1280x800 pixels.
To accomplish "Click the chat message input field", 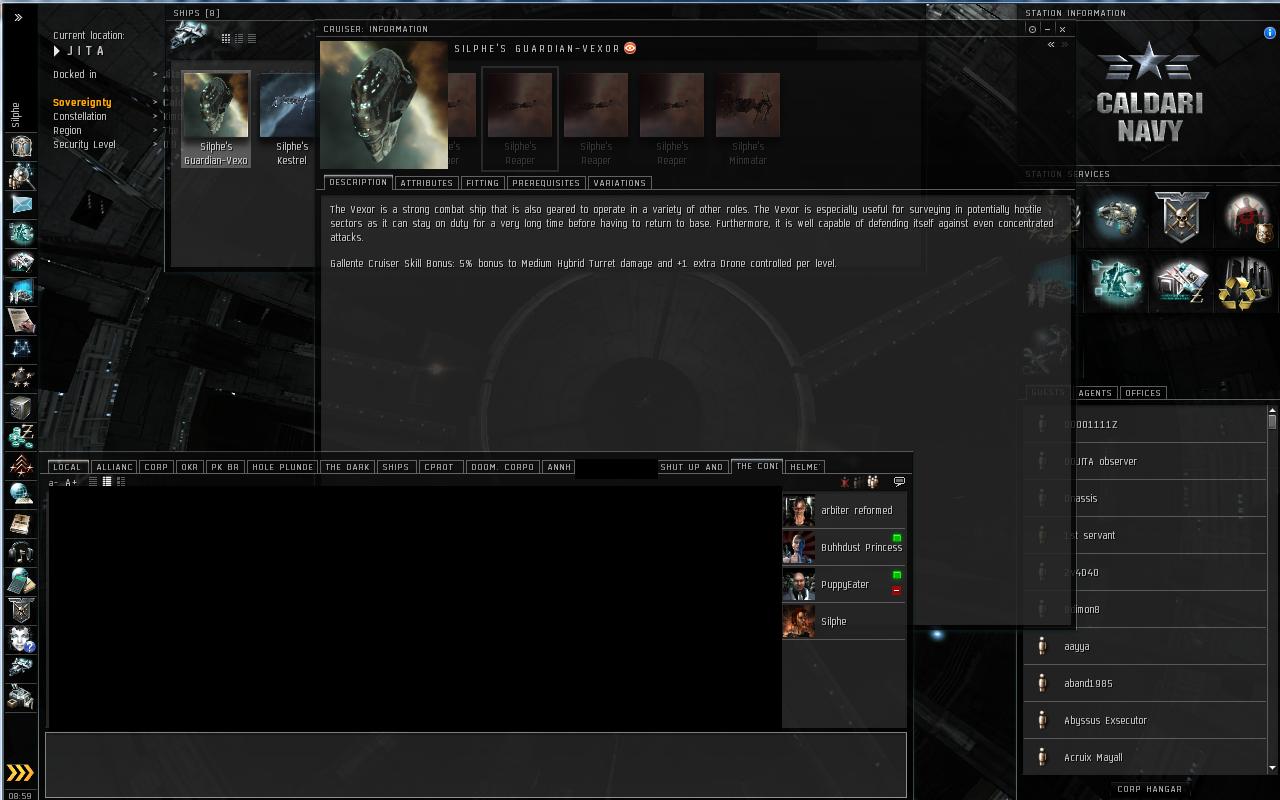I will click(x=476, y=765).
